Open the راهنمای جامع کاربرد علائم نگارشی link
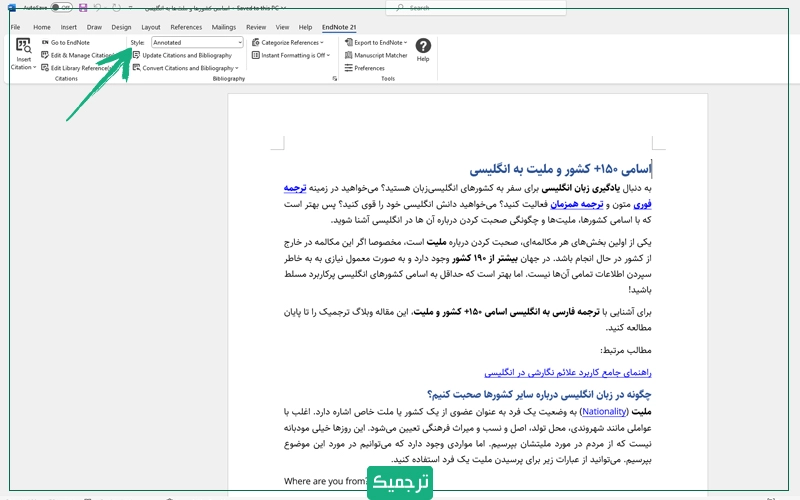Screen dimensions: 800x500 point(568,372)
